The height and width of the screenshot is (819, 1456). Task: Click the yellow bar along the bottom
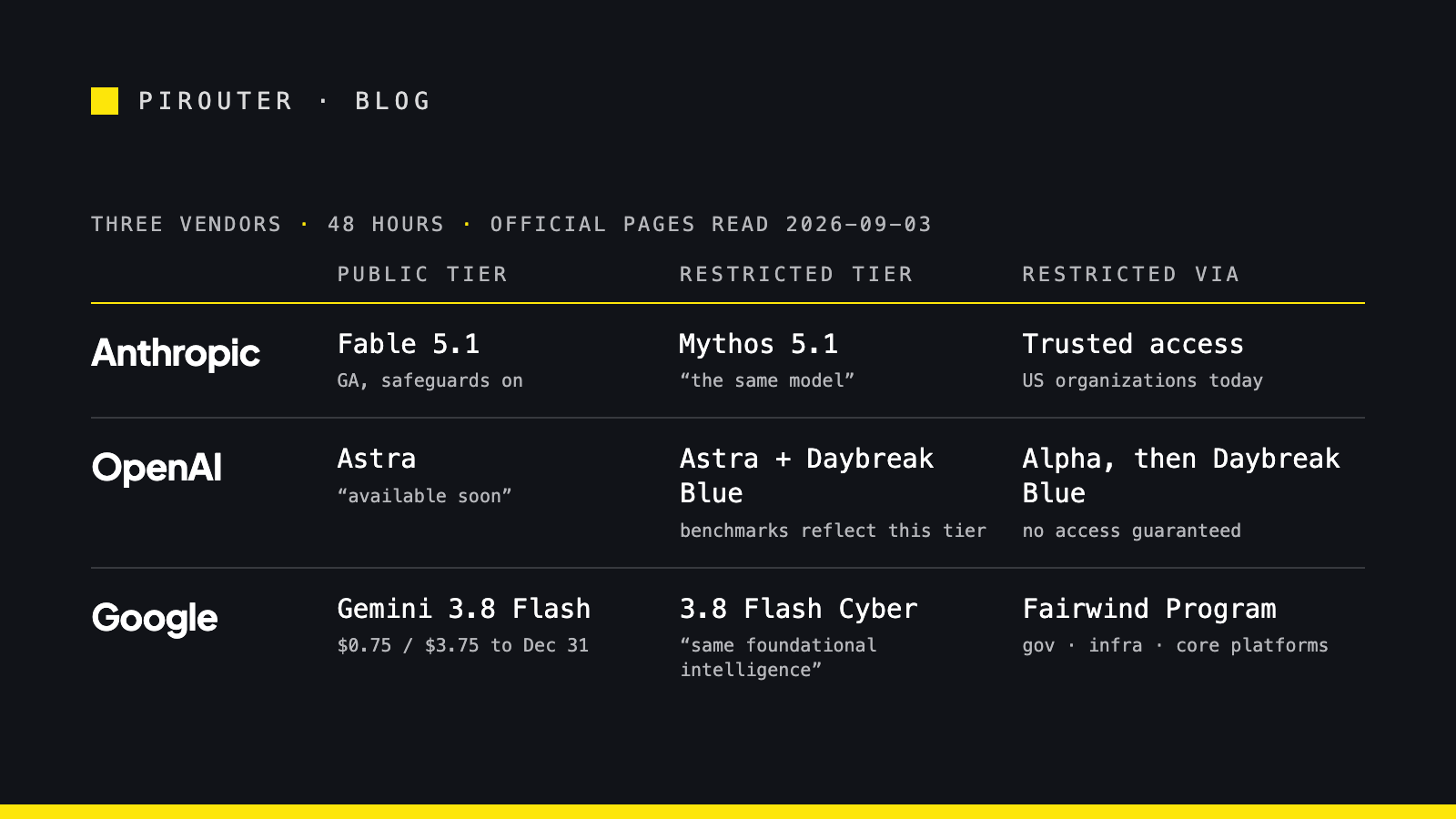[x=728, y=812]
